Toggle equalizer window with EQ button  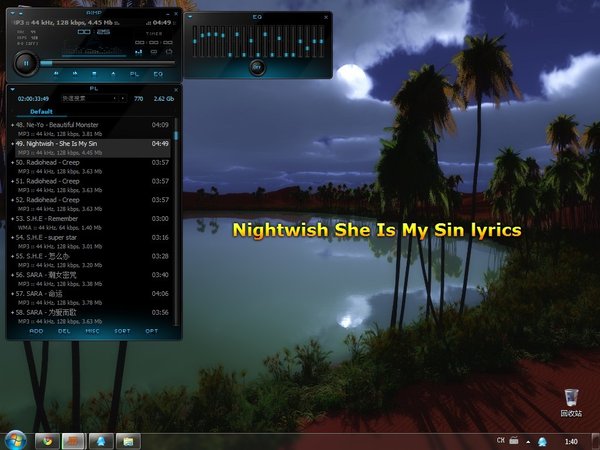tap(158, 74)
